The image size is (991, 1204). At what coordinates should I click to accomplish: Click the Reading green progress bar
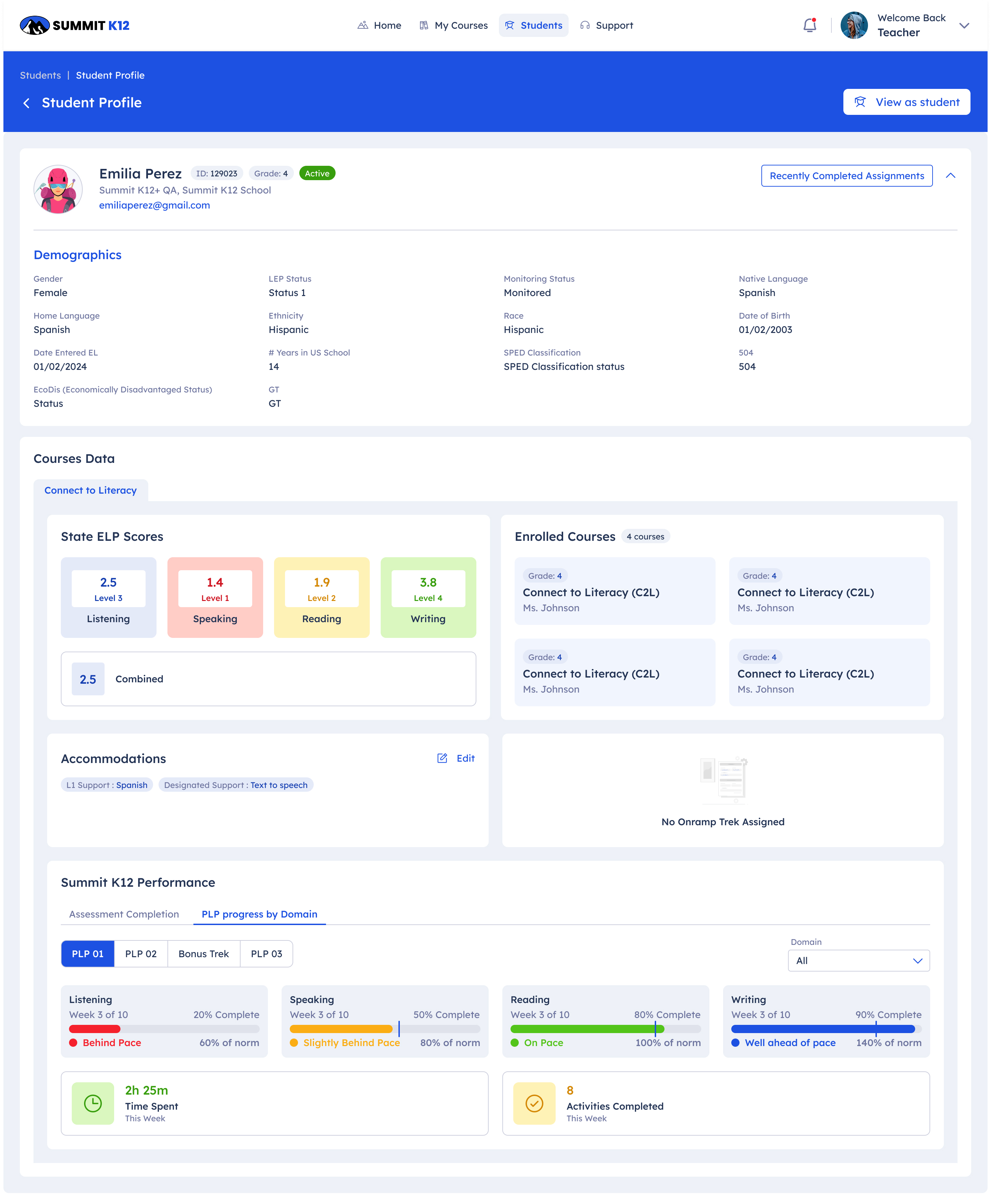point(587,1029)
